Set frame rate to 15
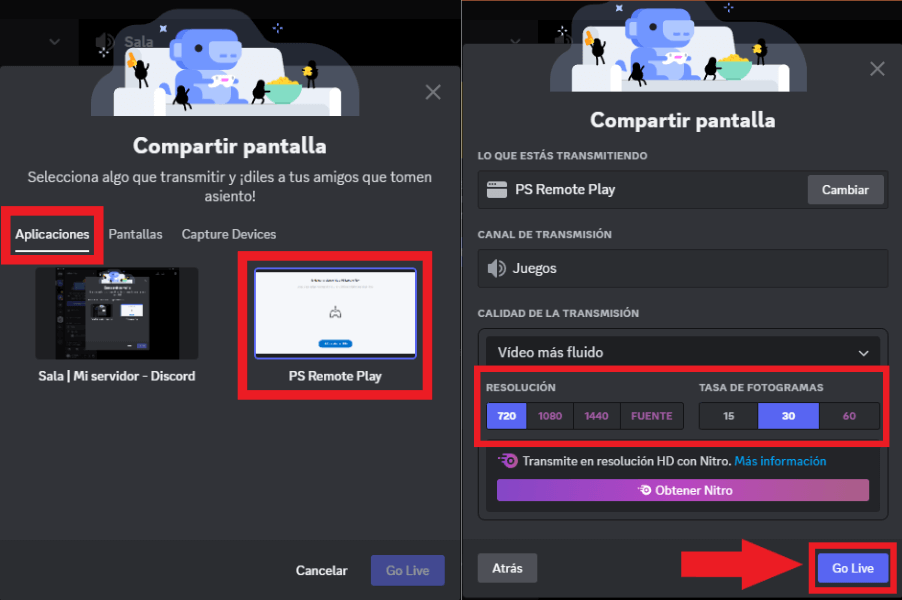Image resolution: width=902 pixels, height=600 pixels. click(x=729, y=416)
